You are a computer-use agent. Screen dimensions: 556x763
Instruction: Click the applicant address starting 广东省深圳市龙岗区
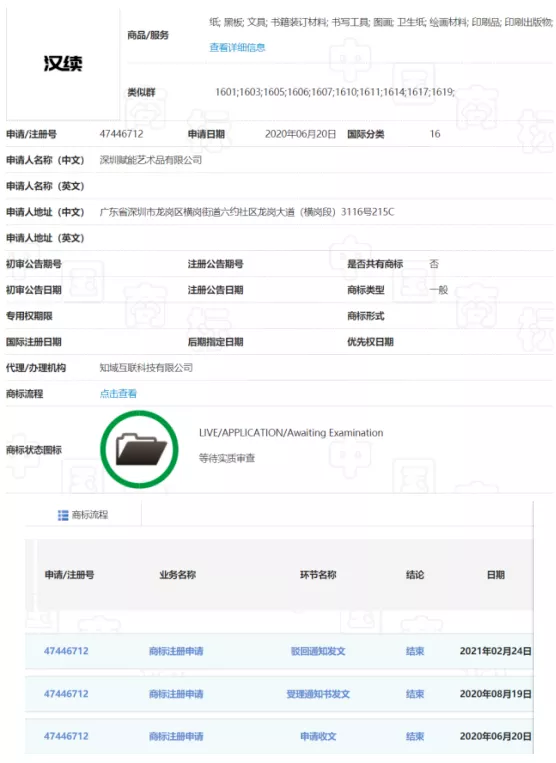247,212
